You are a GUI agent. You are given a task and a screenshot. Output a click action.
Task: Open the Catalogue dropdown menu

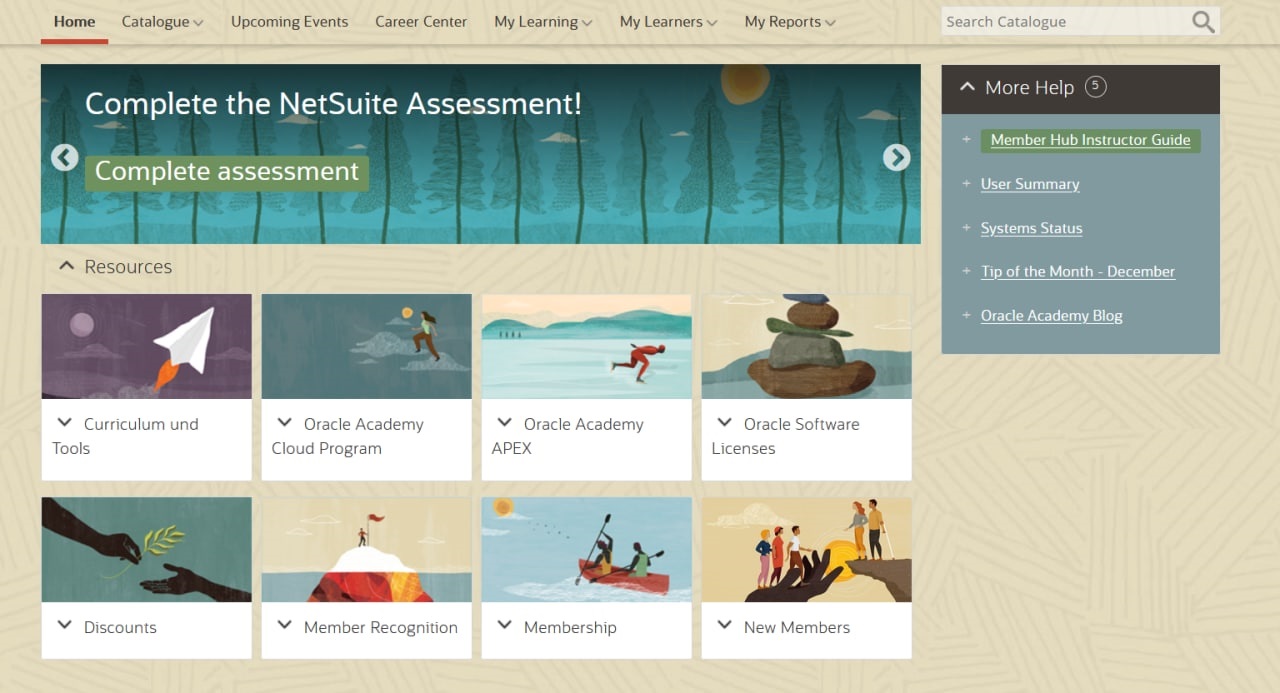click(x=162, y=22)
